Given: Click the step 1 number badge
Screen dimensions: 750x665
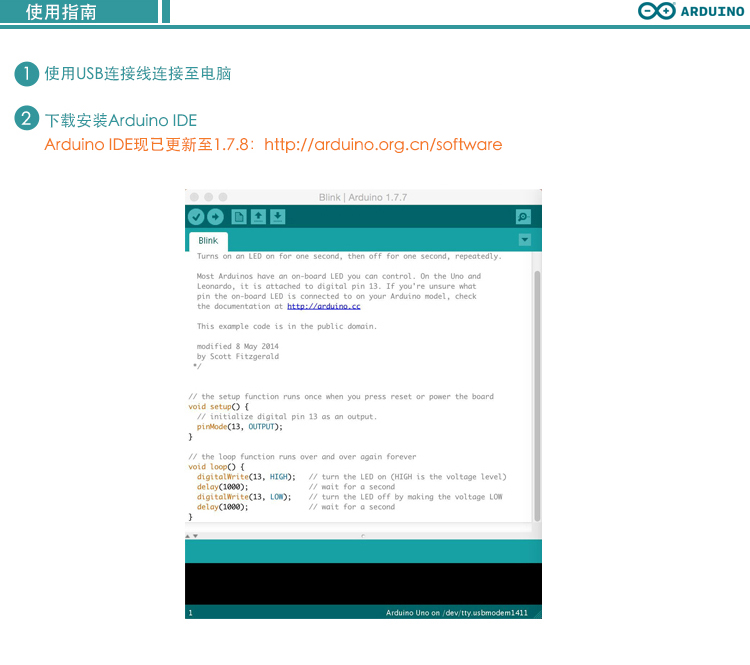Looking at the screenshot, I should coord(25,74).
